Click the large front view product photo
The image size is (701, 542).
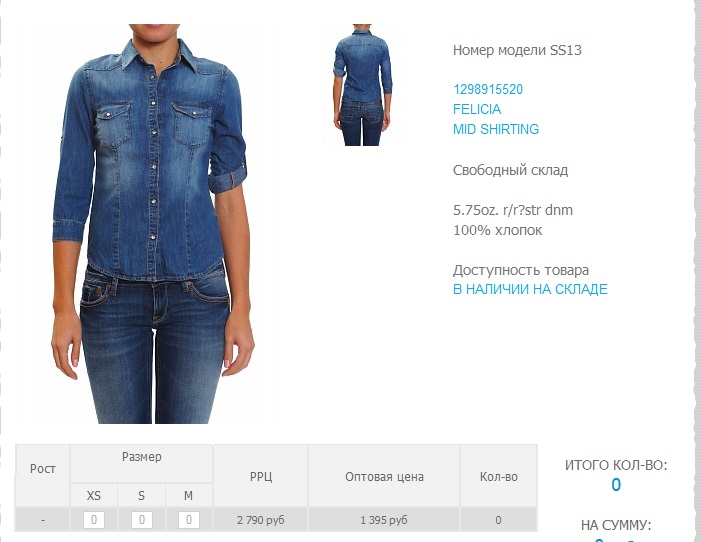(x=153, y=224)
